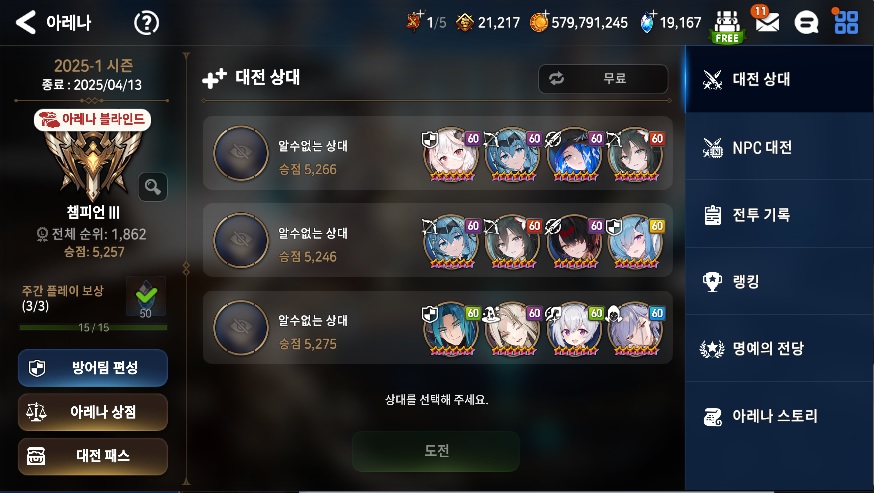This screenshot has height=493, width=874.
Task: Select the hidden opponent with 승점 5,246
Action: click(438, 240)
